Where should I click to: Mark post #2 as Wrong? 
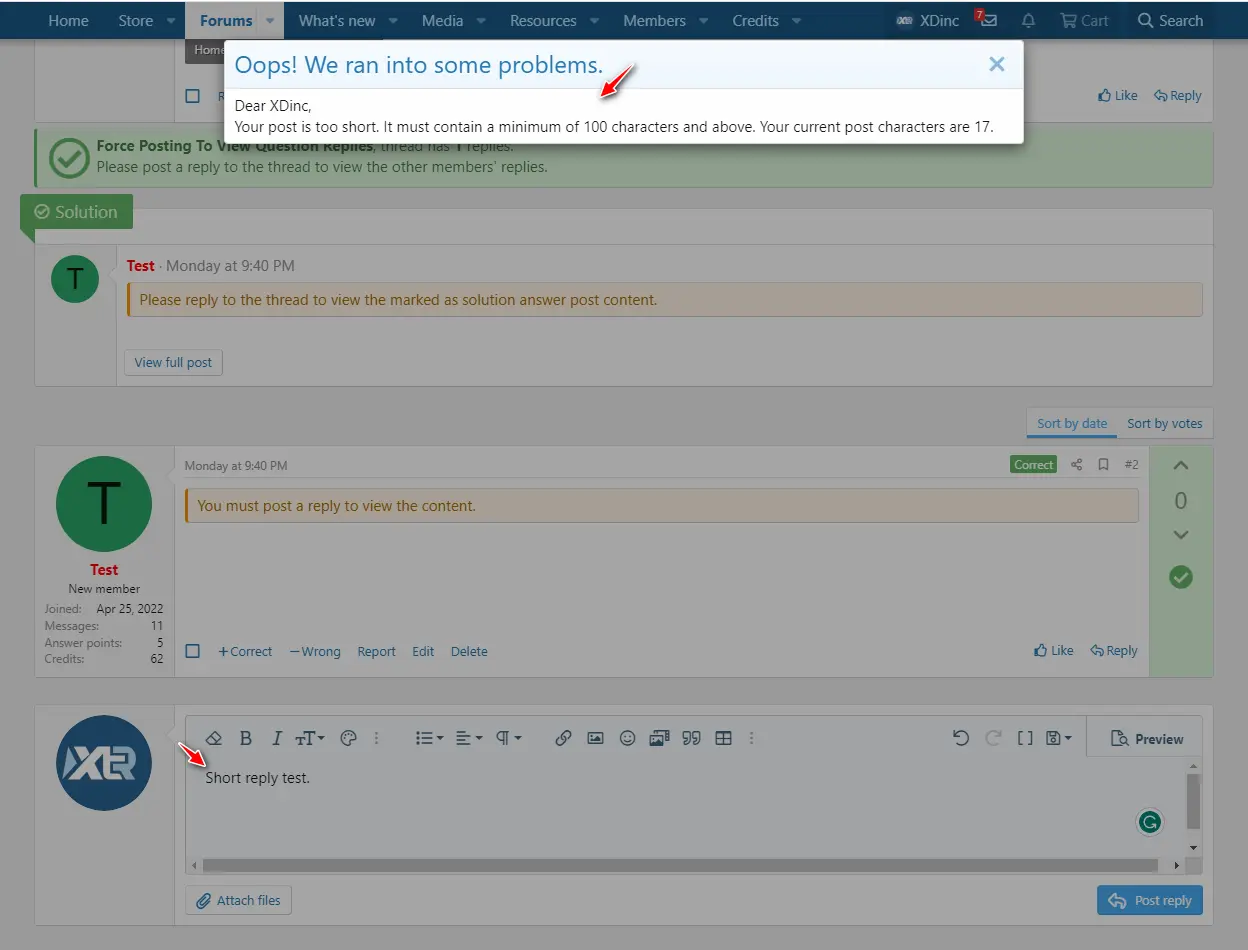click(315, 651)
